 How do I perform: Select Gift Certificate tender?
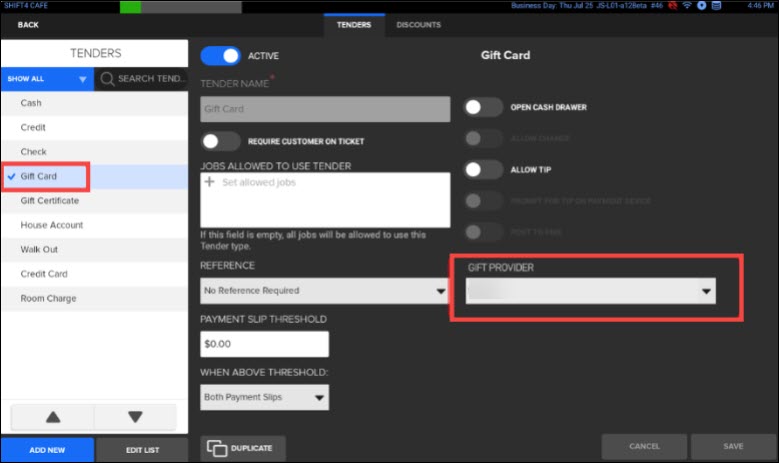tap(94, 201)
